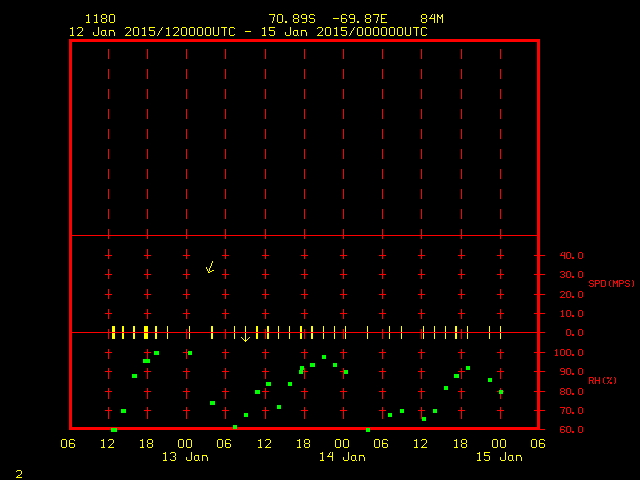Screen dimensions: 640x480
Task: Click the 20.0 wind speed tick label
Action: (x=570, y=294)
